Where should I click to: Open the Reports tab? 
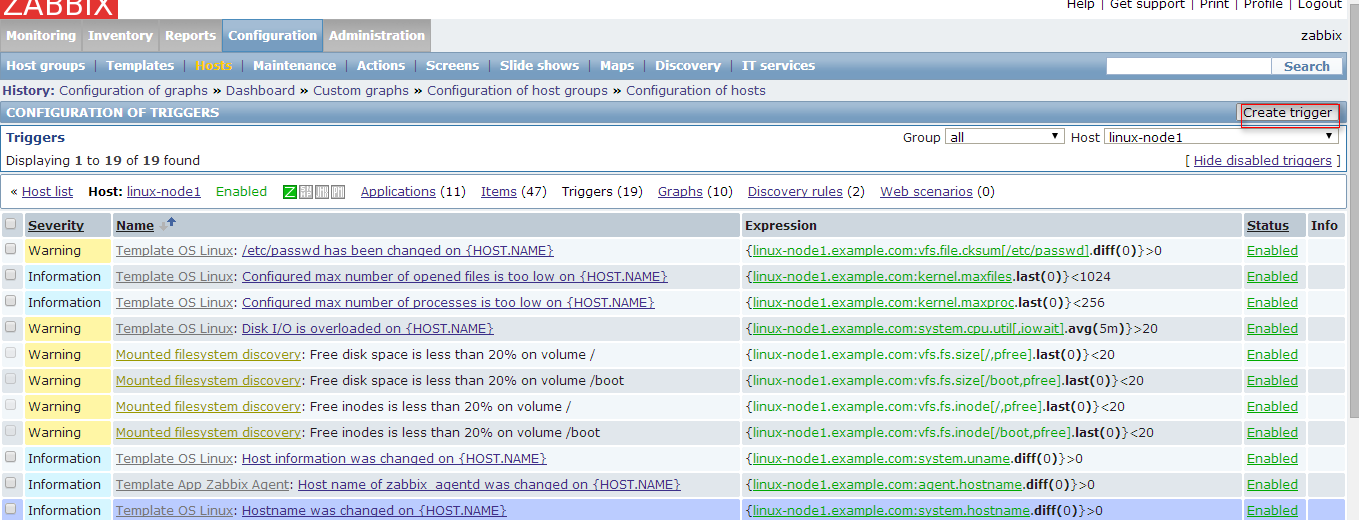coord(190,35)
